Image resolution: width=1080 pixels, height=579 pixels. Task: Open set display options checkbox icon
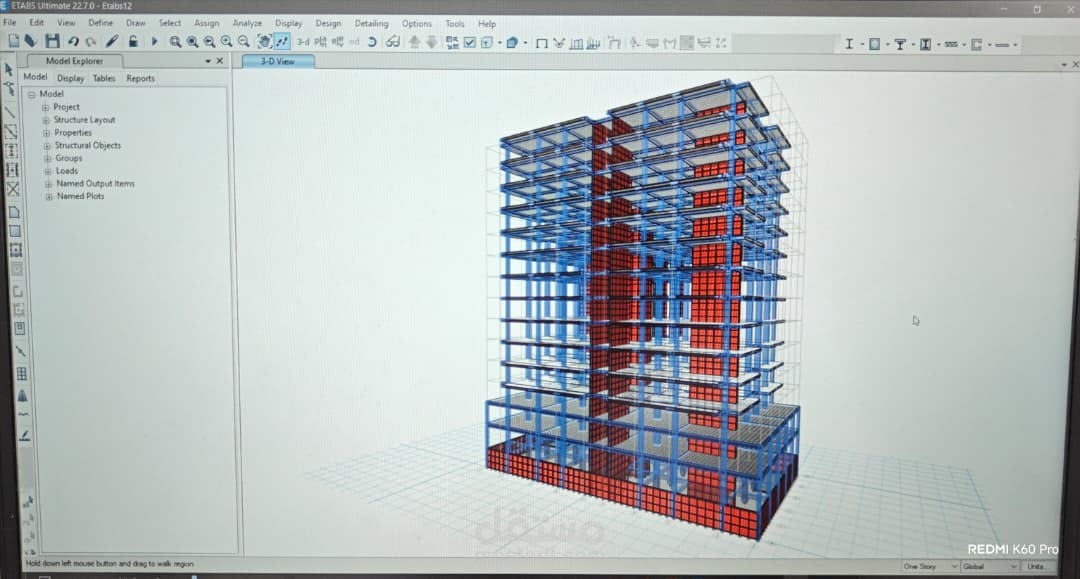[470, 43]
